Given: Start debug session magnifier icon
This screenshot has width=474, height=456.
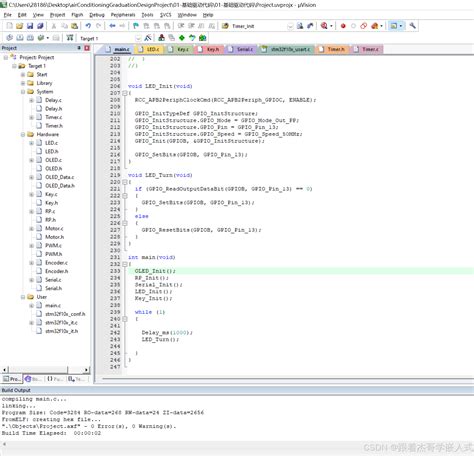Looking at the screenshot, I should [324, 26].
